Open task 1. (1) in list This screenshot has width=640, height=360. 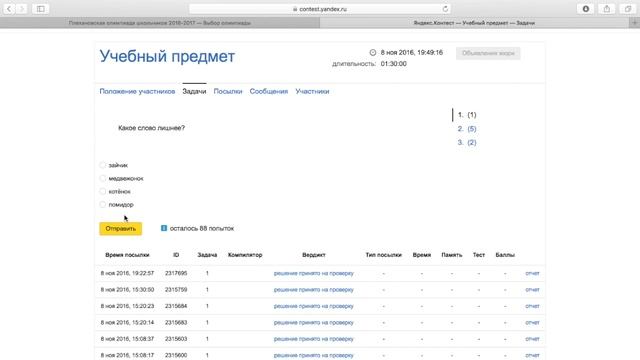[x=467, y=115]
